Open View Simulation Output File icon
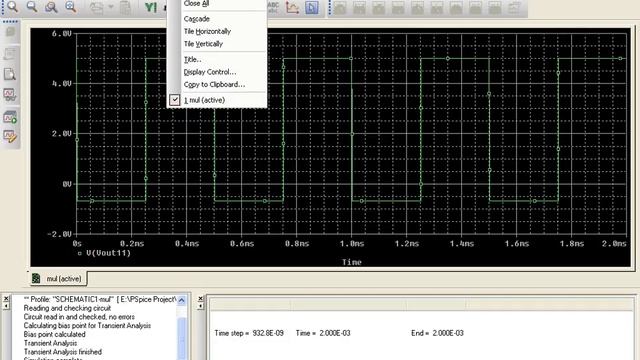 click(x=10, y=74)
